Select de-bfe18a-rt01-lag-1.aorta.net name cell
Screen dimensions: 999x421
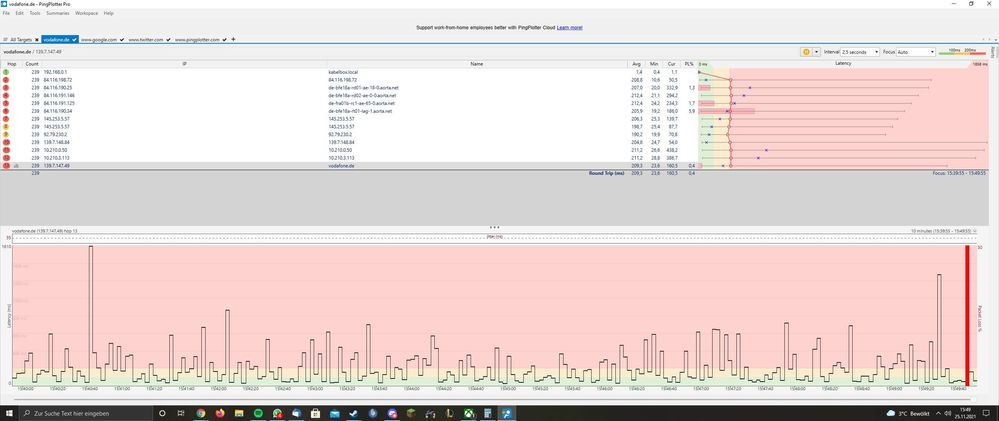pos(360,111)
